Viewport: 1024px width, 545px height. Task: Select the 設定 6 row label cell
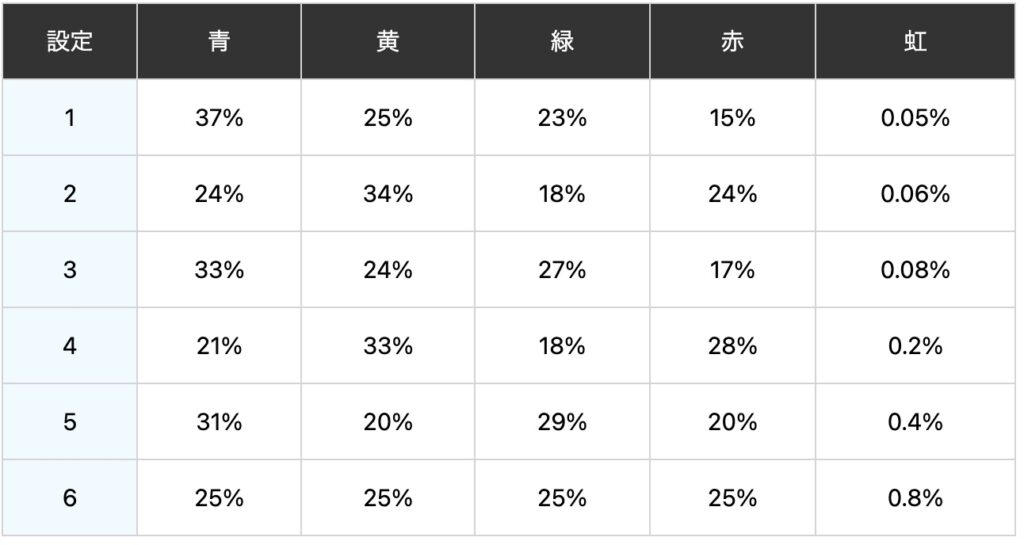pyautogui.click(x=69, y=498)
